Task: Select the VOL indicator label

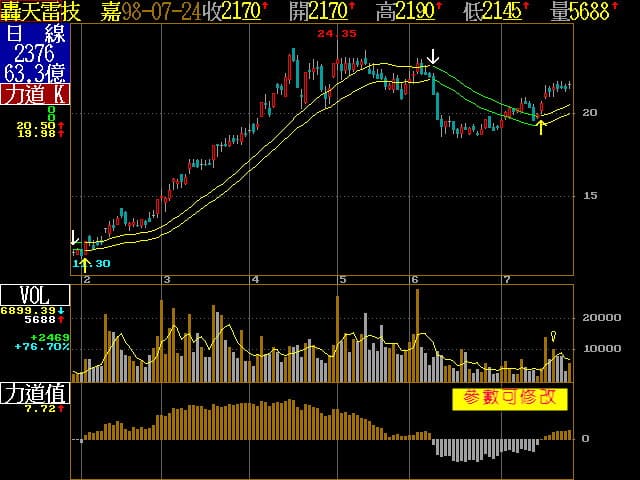Action: 35,295
